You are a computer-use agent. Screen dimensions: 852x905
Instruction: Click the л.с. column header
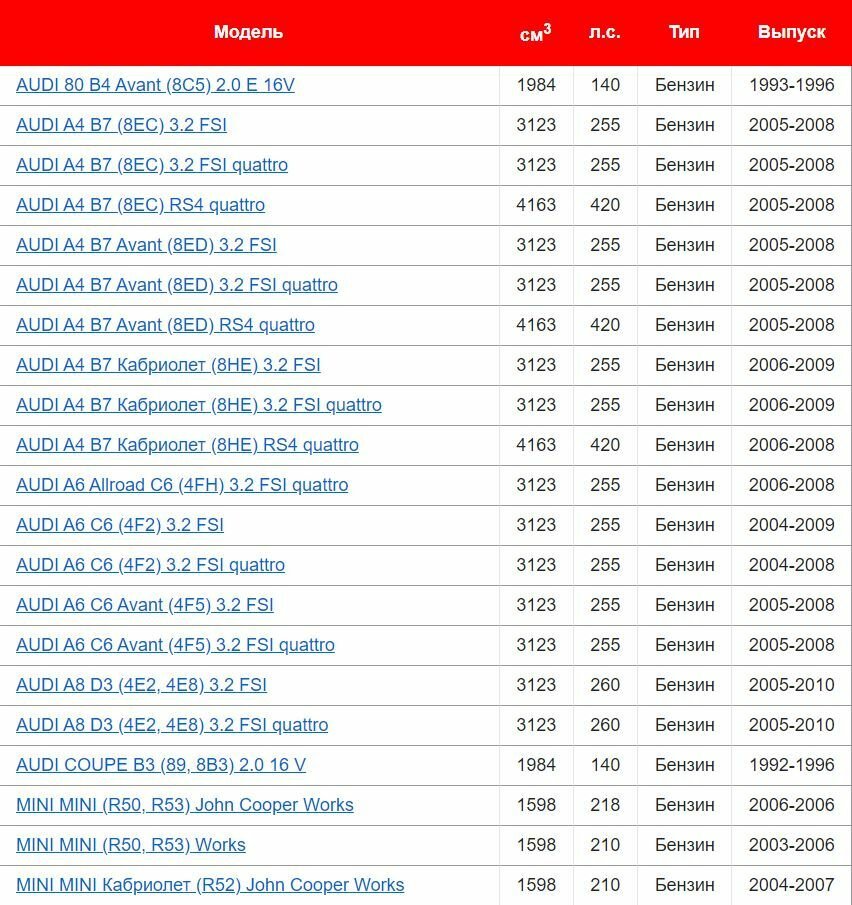pos(604,32)
